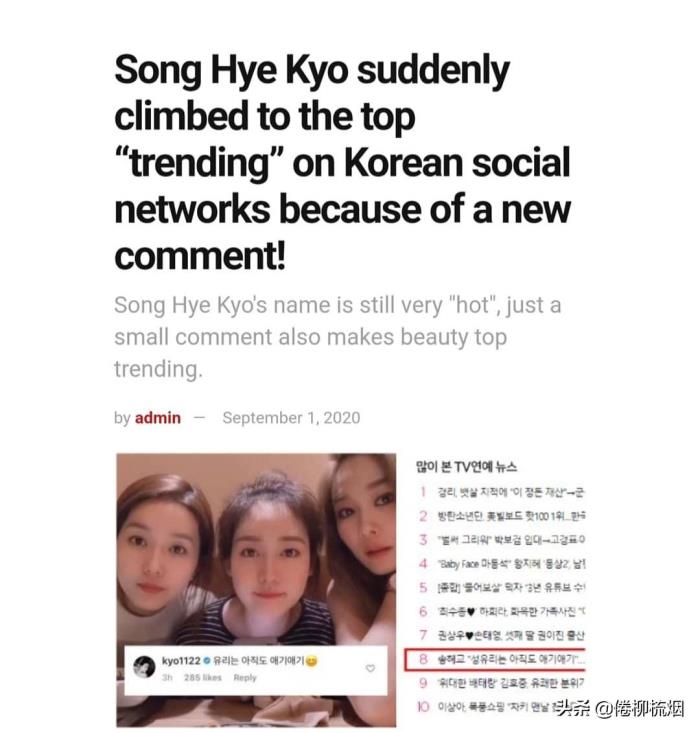700x733 pixels.
Task: Open the red-highlighted rank 8 news item
Action: (x=496, y=659)
